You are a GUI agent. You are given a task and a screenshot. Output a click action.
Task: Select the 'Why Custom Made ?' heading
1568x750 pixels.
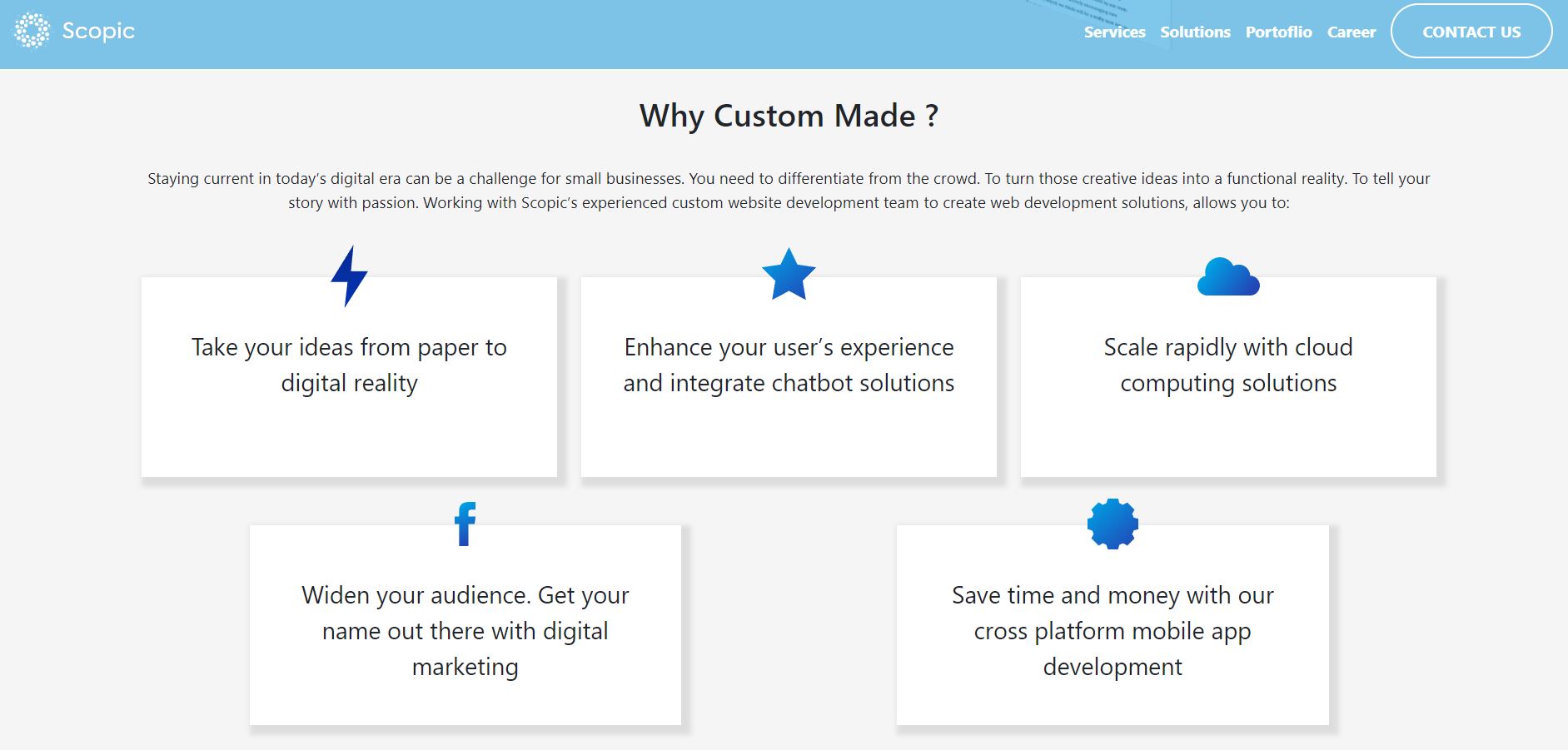point(789,116)
